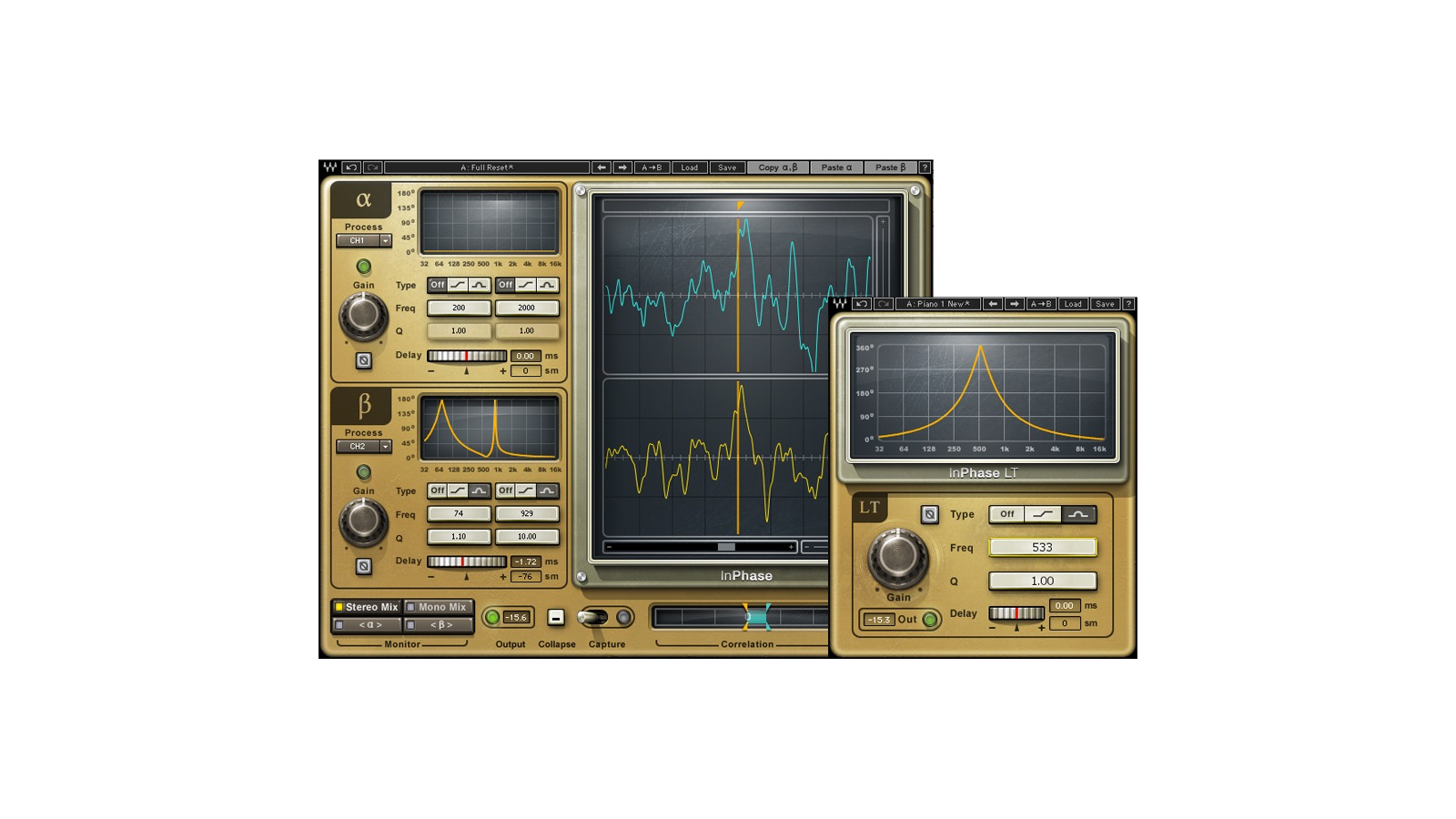Click Freq field showing 533
This screenshot has height=819, width=1456.
pos(1043,547)
